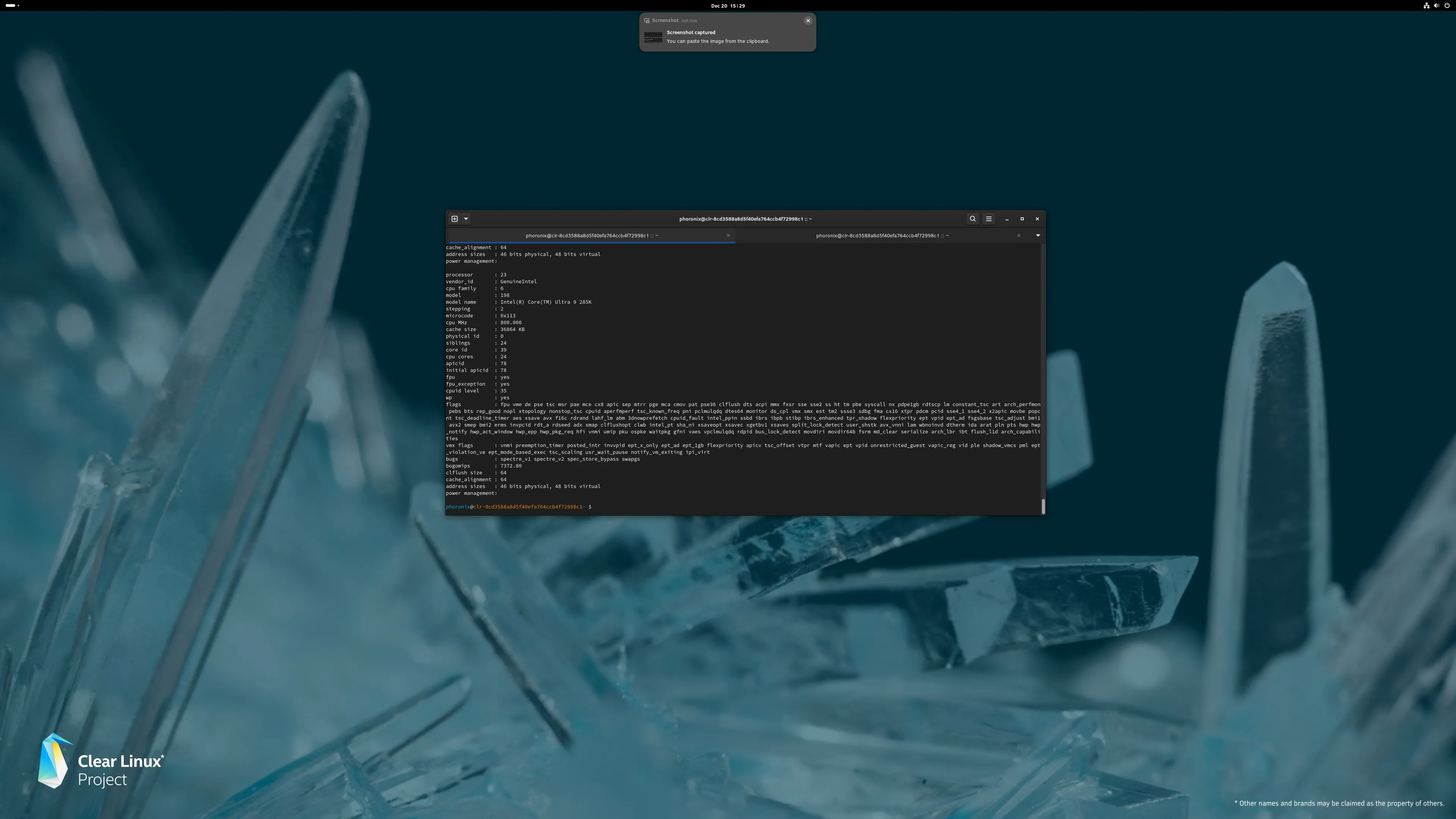The height and width of the screenshot is (819, 1456).
Task: Open the clock and calendar panel
Action: (728, 6)
